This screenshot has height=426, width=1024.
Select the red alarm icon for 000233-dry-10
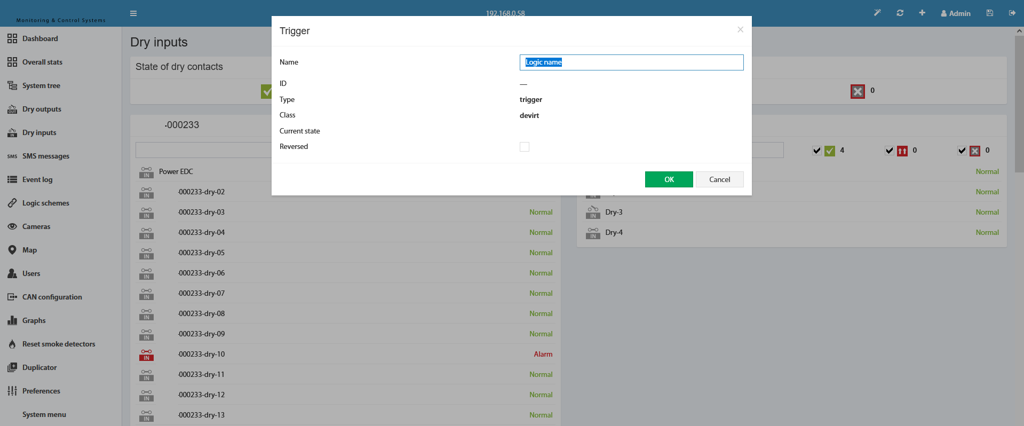[x=146, y=354]
